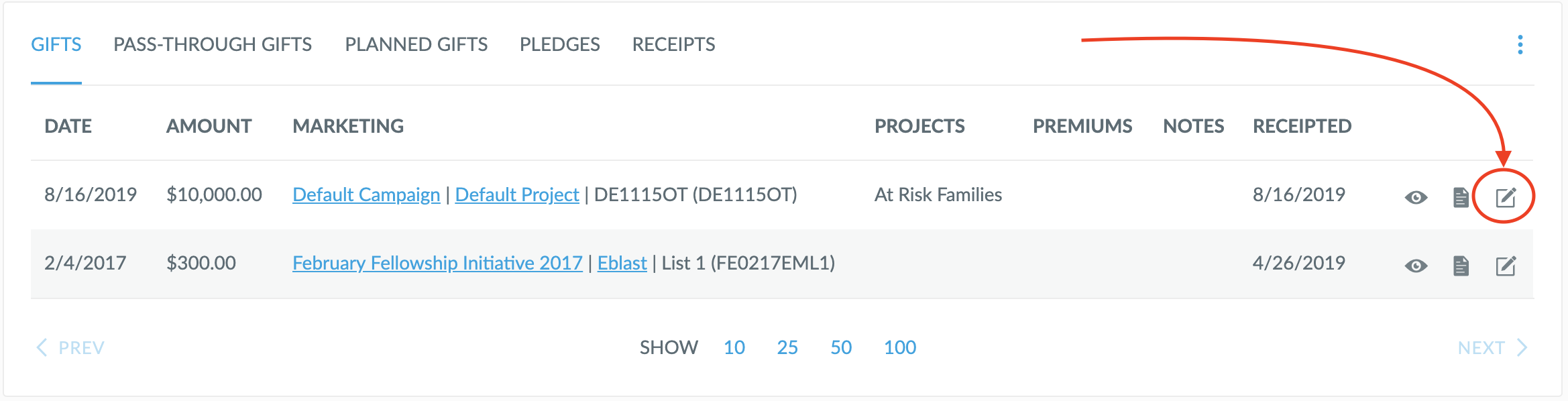Open the three-dot more options menu
Image resolution: width=1568 pixels, height=401 pixels.
[x=1520, y=45]
